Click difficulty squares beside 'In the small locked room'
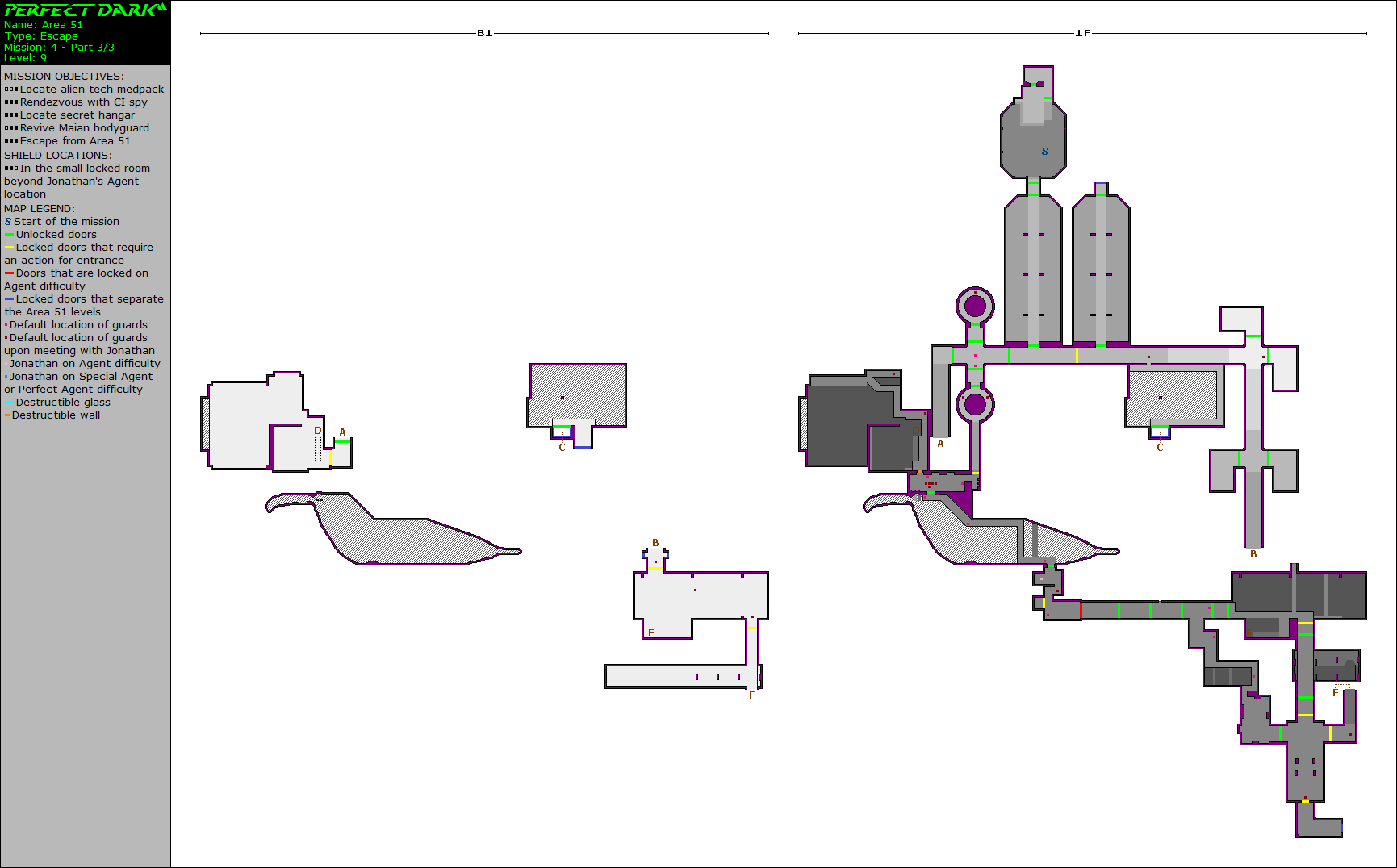Viewport: 1397px width, 868px height. 11,169
